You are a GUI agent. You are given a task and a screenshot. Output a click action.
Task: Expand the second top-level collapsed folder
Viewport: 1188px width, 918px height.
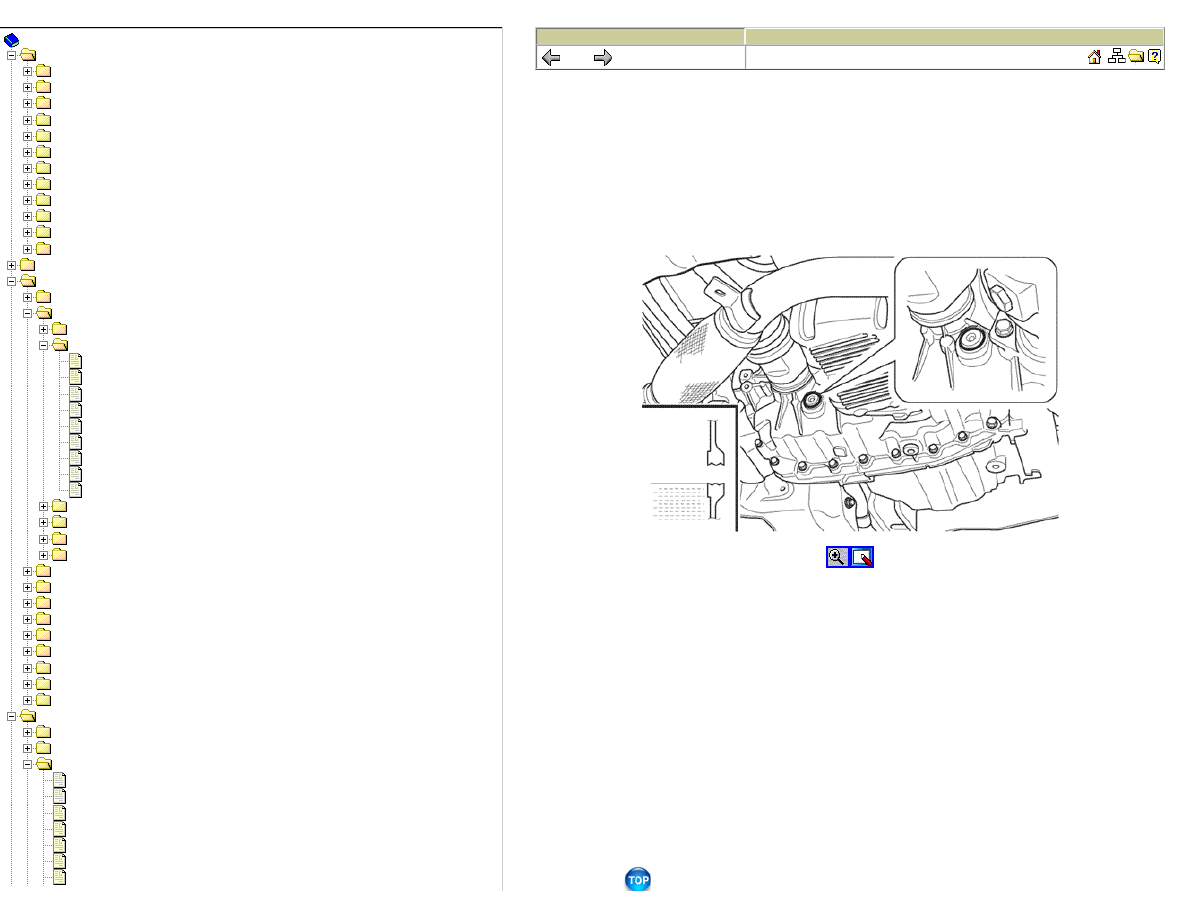pyautogui.click(x=12, y=265)
